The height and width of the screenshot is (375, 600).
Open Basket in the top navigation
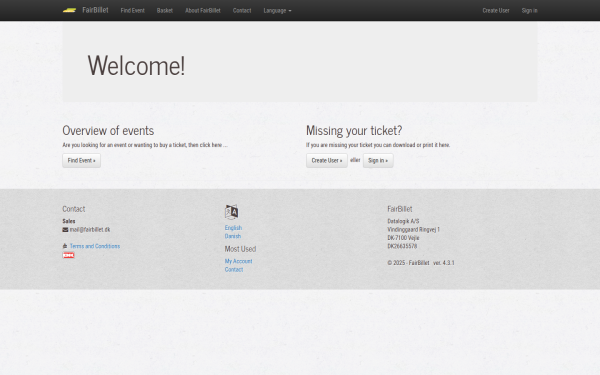165,10
